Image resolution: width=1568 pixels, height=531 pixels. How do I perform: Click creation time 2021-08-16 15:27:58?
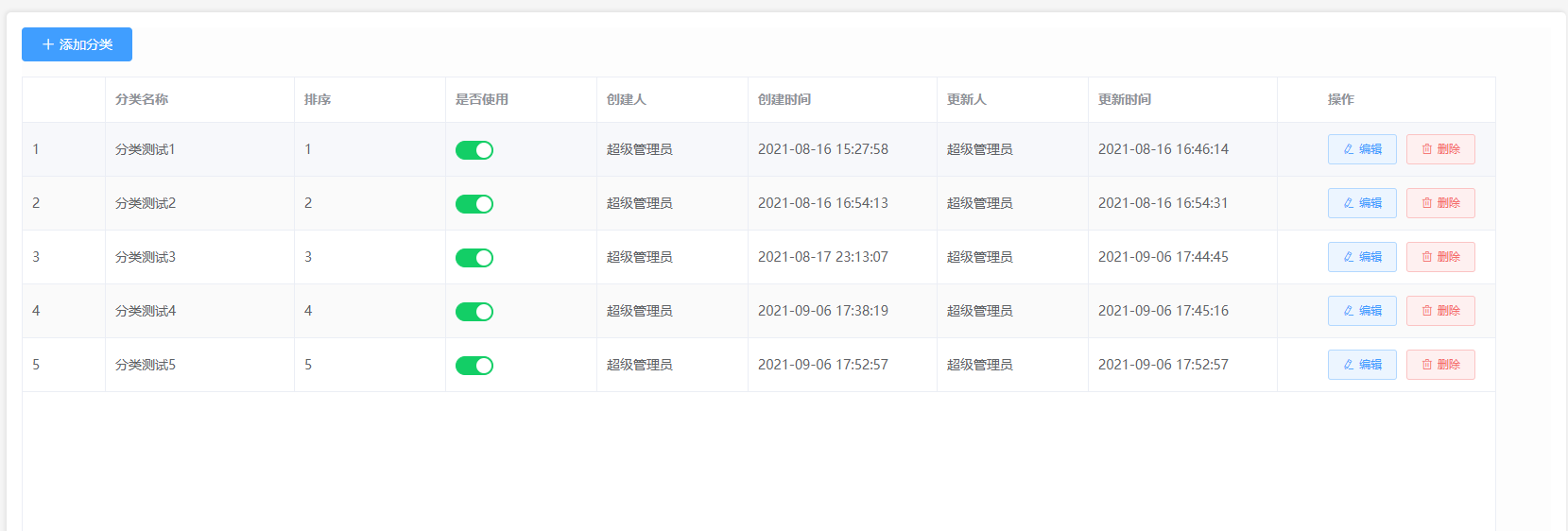click(x=823, y=149)
